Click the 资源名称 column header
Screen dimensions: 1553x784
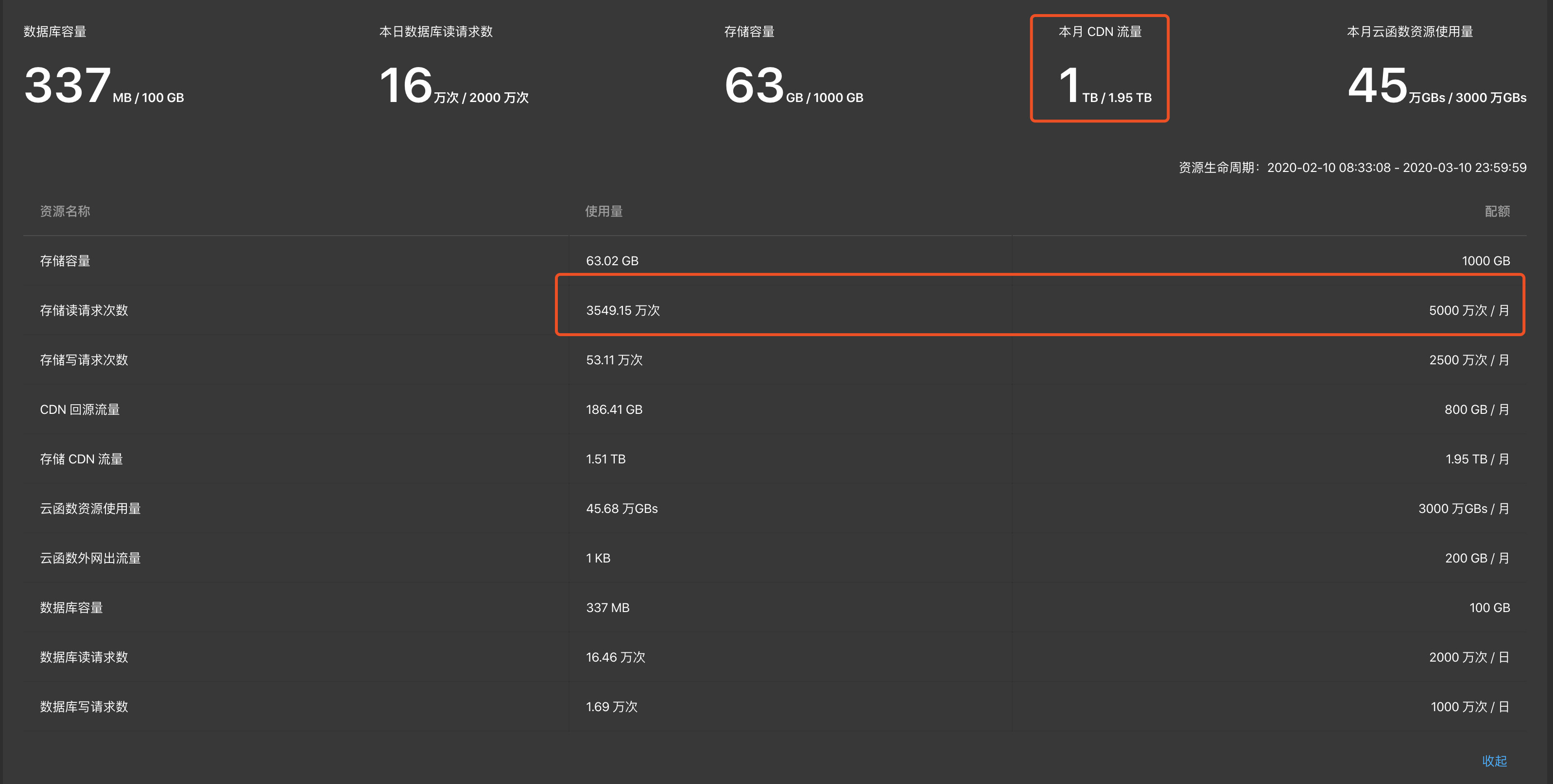pyautogui.click(x=65, y=211)
